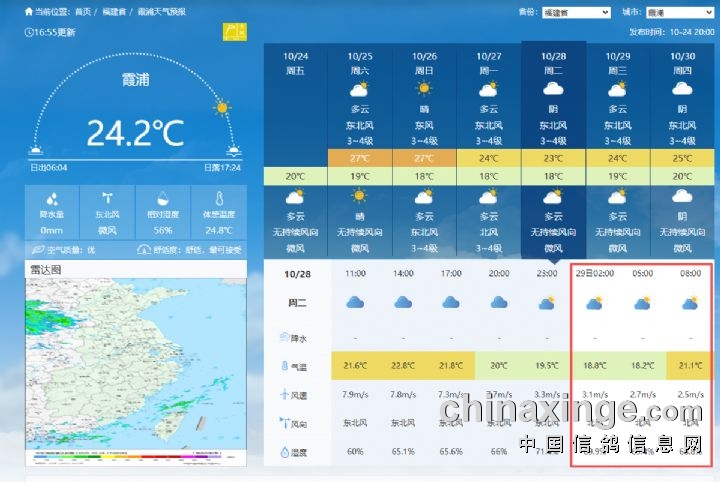
Task: Click the 降水量 raindrop icon
Action: (x=51, y=199)
